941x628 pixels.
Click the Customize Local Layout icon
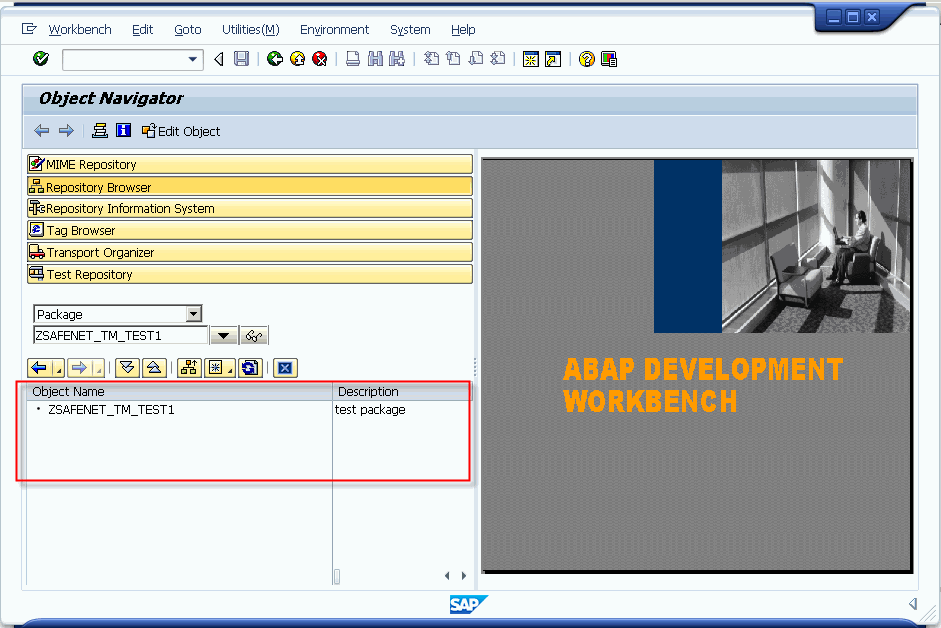pyautogui.click(x=609, y=59)
